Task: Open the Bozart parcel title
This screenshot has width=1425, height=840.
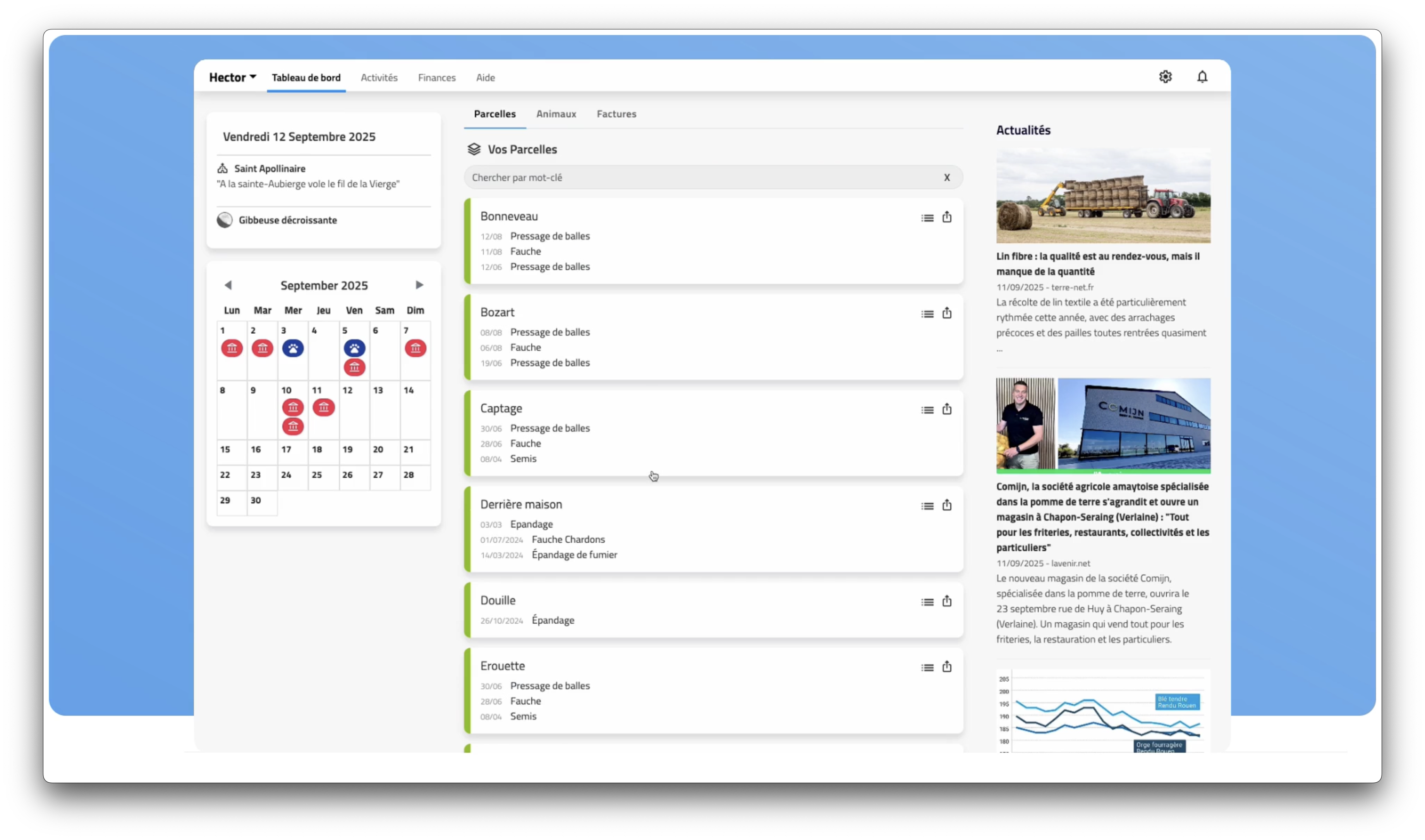Action: 497,312
